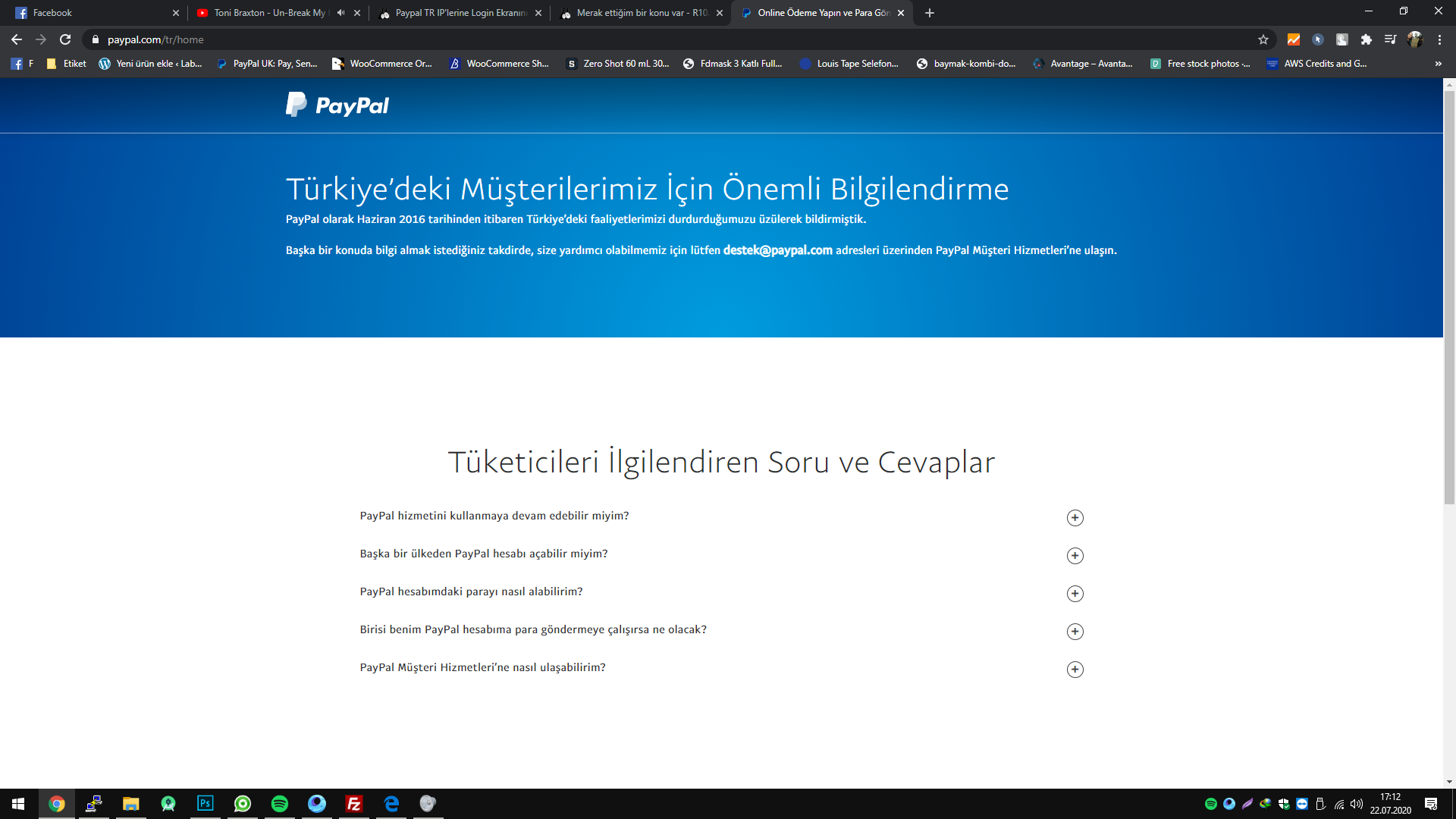Open the 'Free stock photos' bookmark

1200,64
